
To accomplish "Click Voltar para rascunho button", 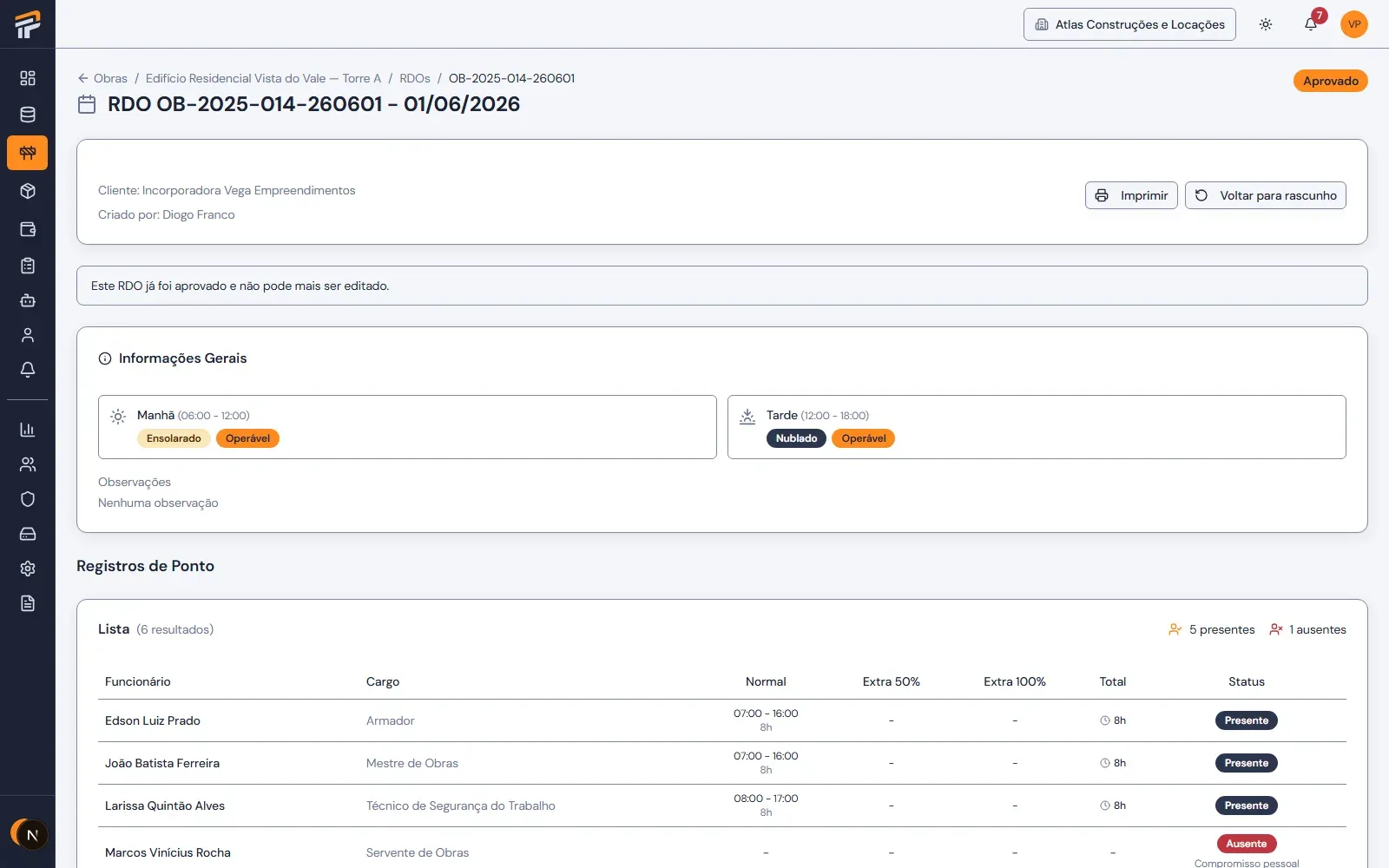I will (1266, 195).
